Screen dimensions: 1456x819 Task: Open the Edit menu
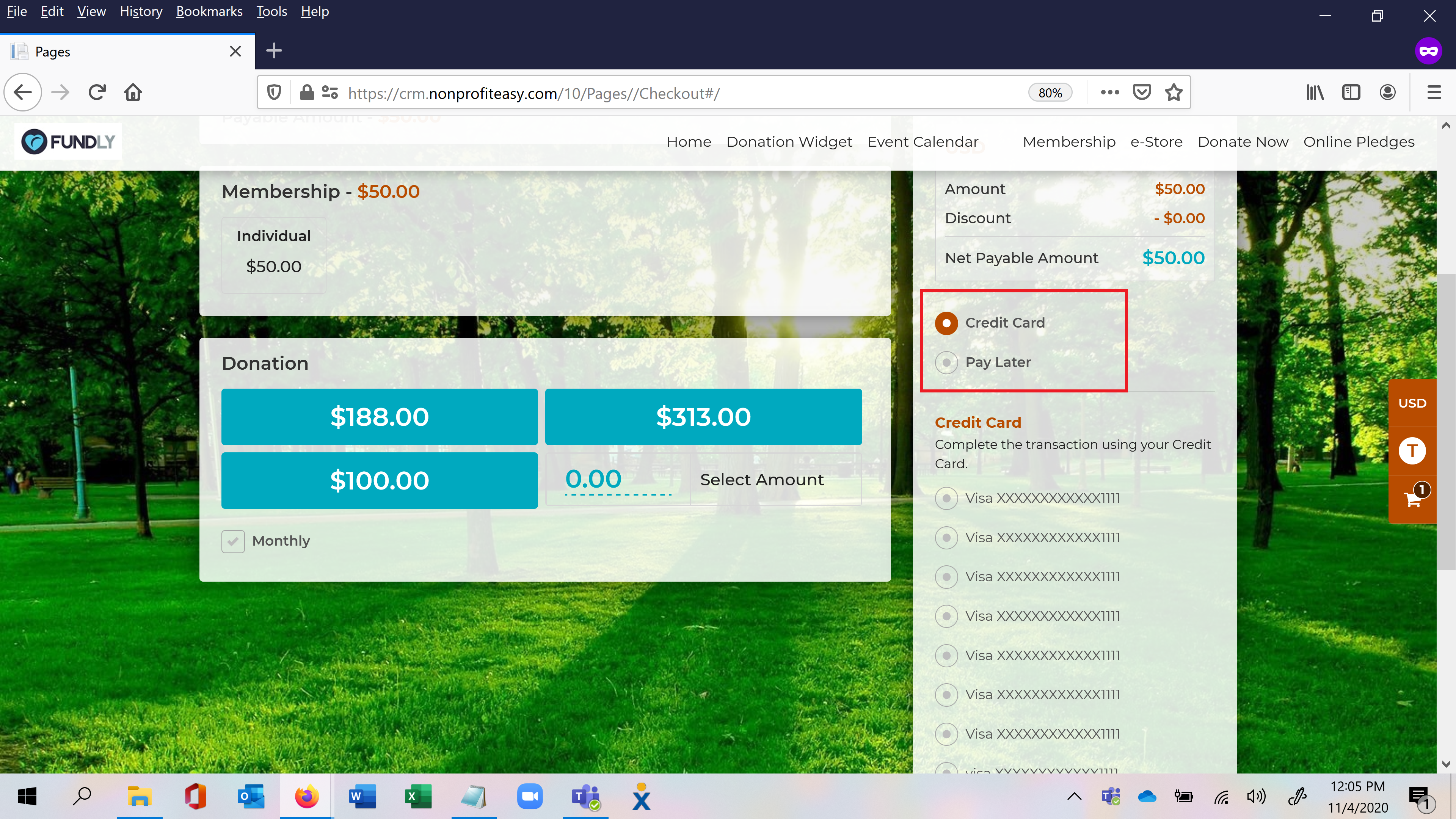(x=52, y=11)
